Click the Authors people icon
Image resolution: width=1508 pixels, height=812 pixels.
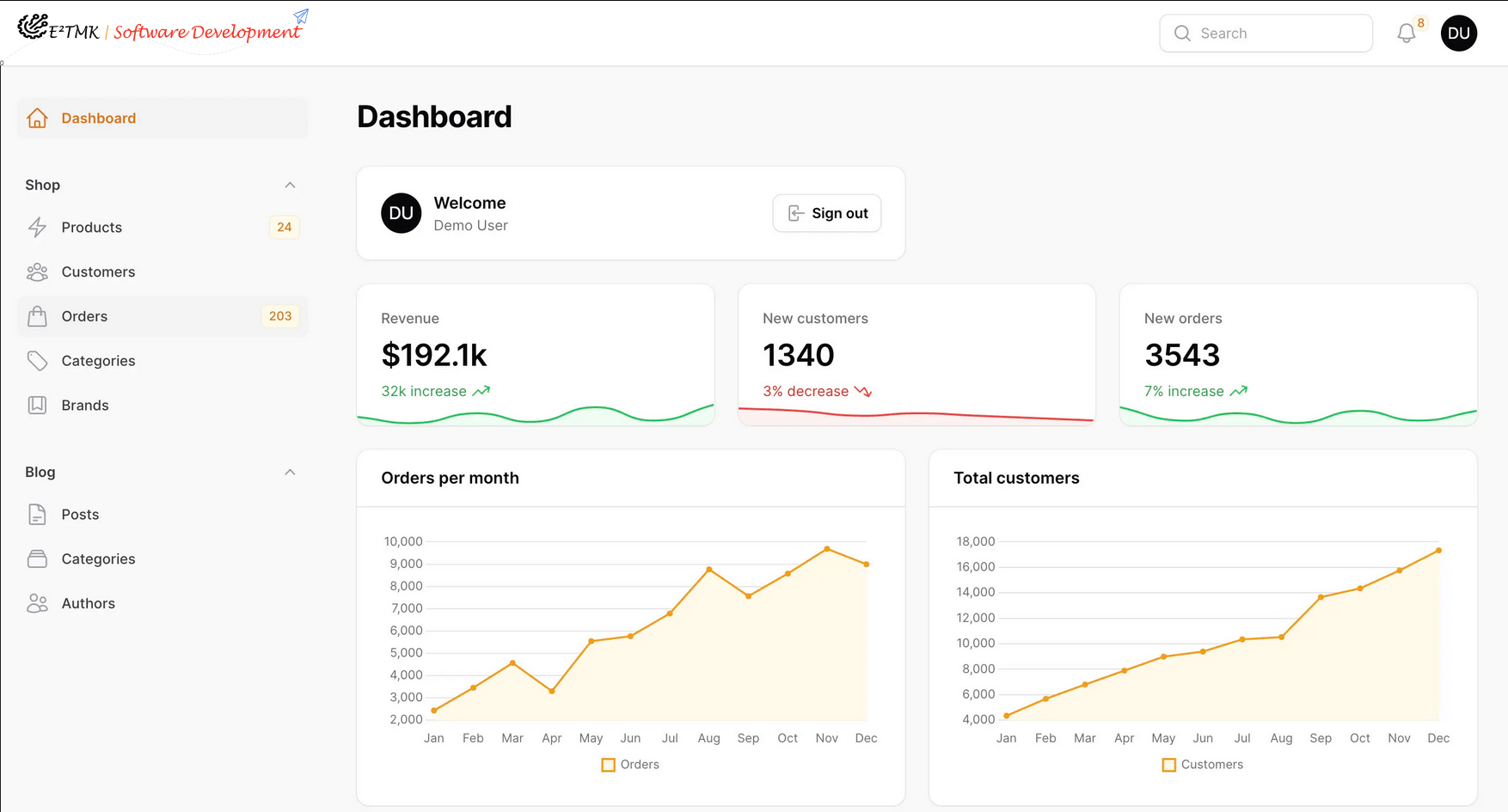coord(37,603)
